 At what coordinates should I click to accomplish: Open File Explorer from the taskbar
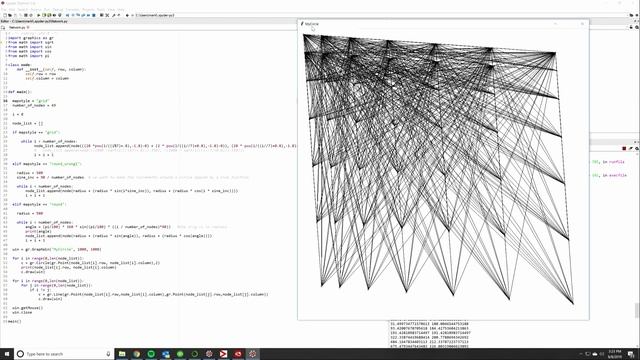(122, 354)
